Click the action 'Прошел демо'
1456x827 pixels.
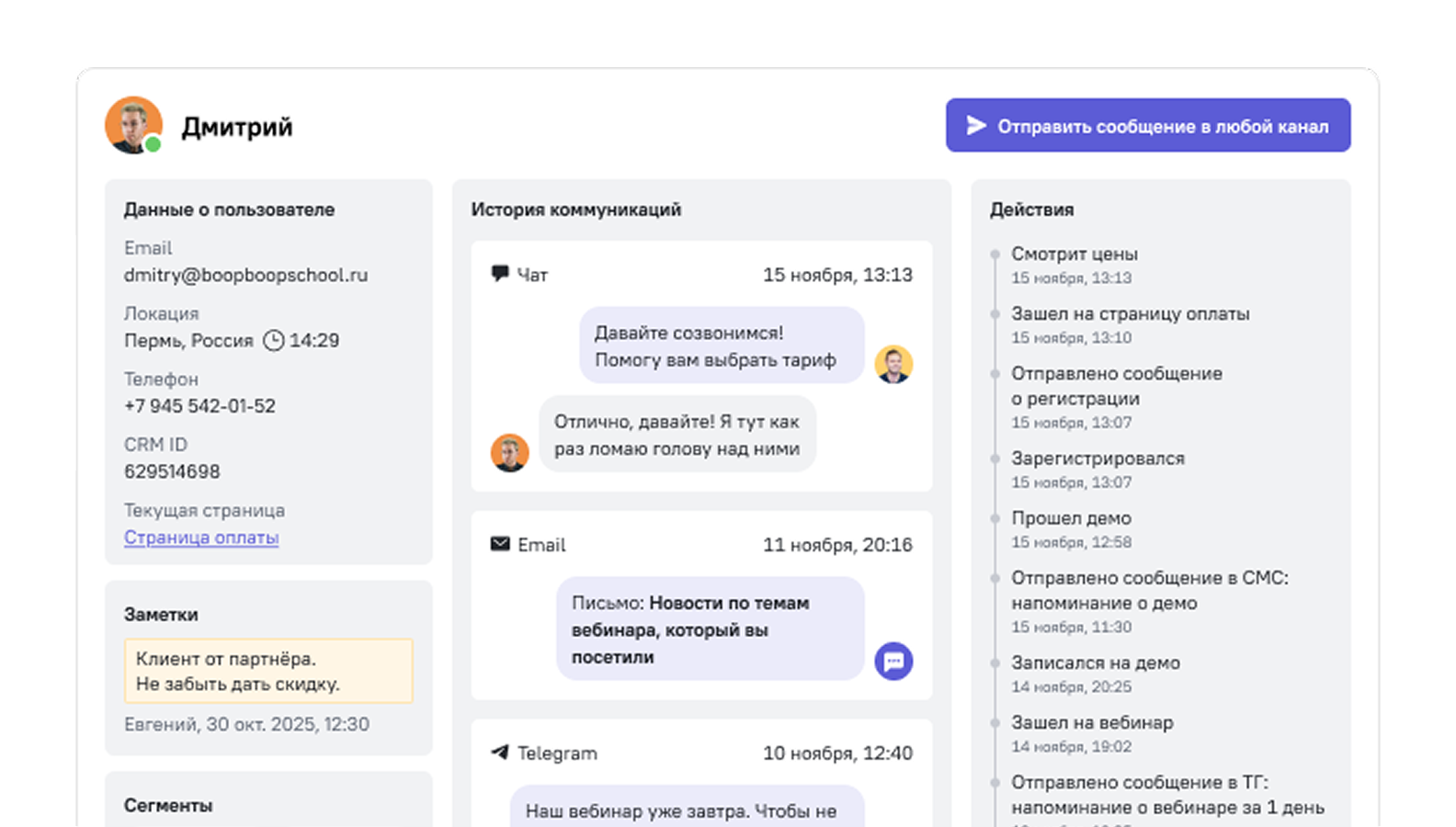coord(1071,517)
